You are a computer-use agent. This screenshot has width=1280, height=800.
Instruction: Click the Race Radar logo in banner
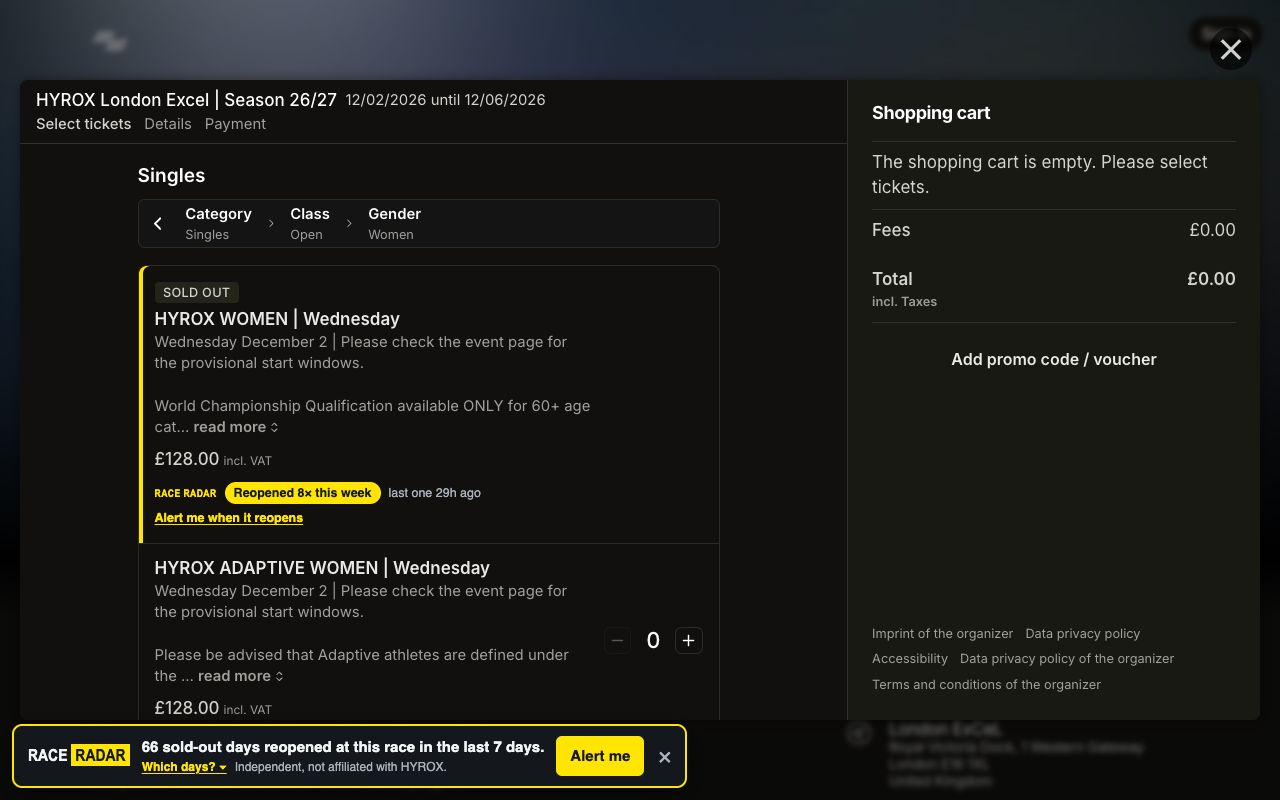point(79,755)
